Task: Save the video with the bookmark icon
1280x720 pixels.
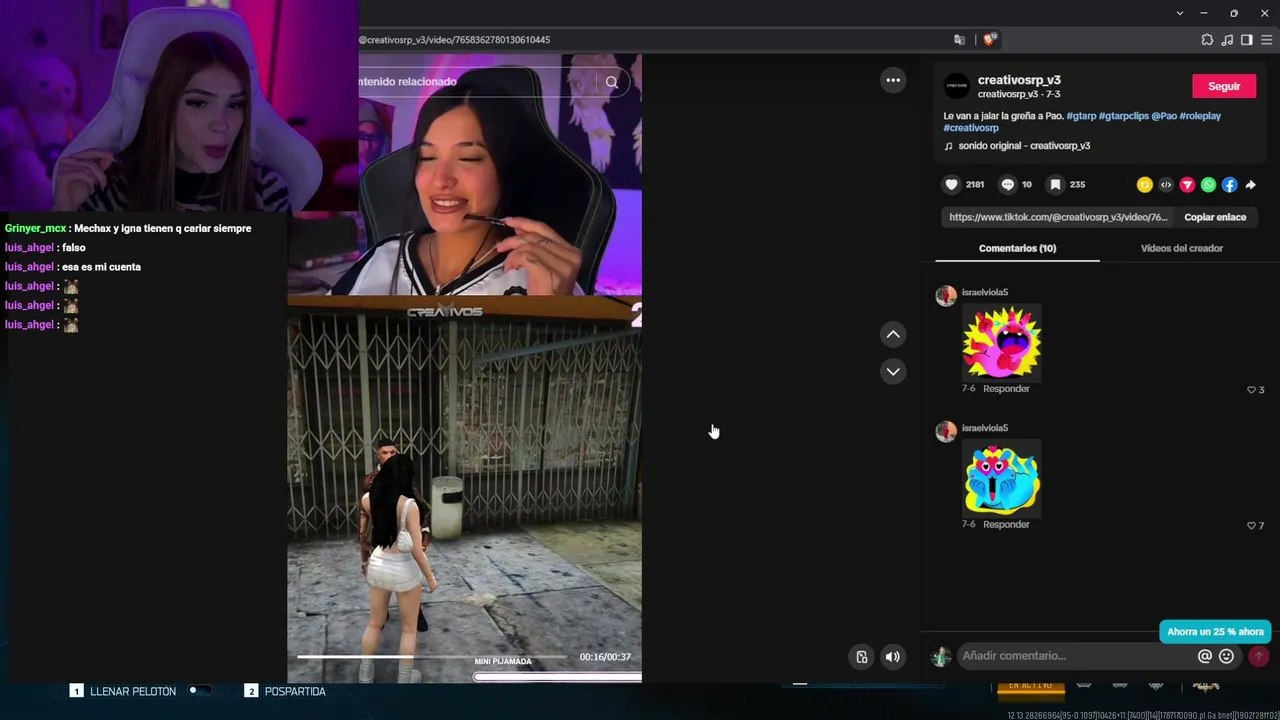Action: (x=1055, y=184)
